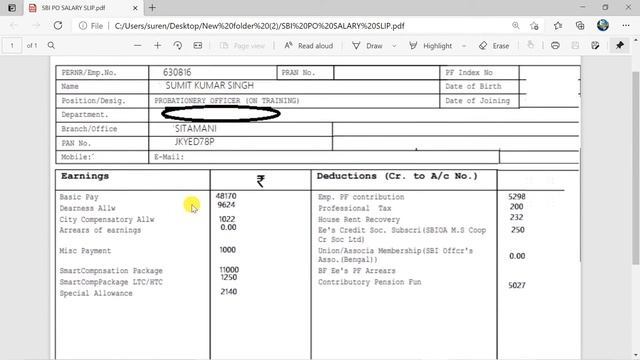This screenshot has width=640, height=360.
Task: Print the PDF document
Action: tap(555, 45)
